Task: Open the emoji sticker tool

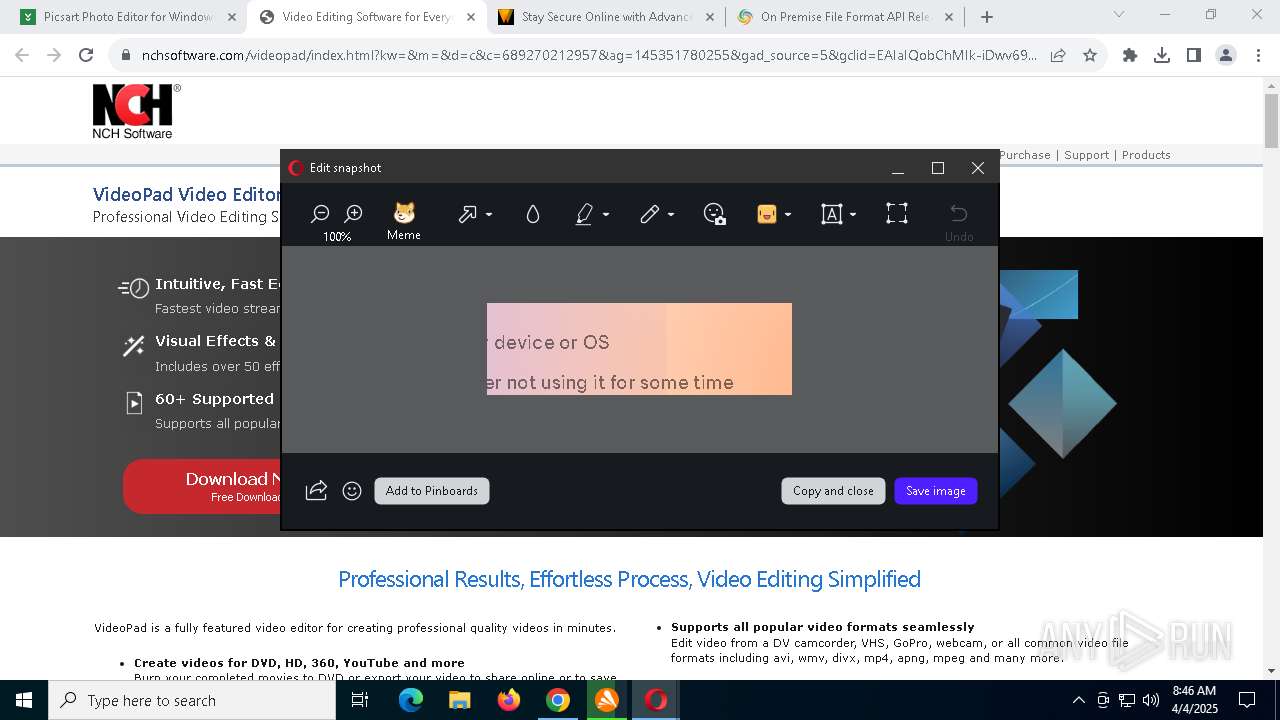Action: pyautogui.click(x=767, y=214)
